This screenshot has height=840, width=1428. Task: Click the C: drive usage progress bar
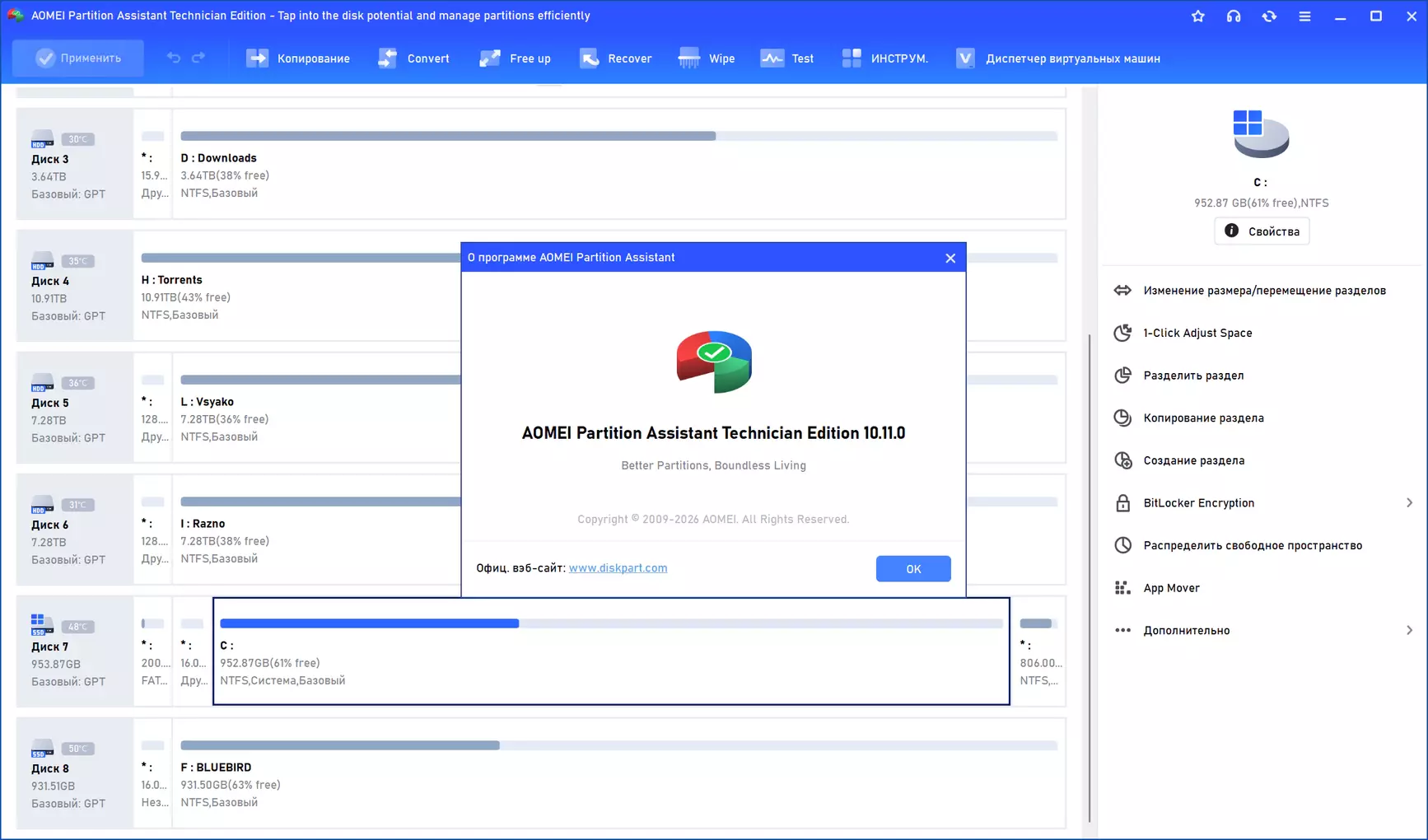pyautogui.click(x=611, y=623)
